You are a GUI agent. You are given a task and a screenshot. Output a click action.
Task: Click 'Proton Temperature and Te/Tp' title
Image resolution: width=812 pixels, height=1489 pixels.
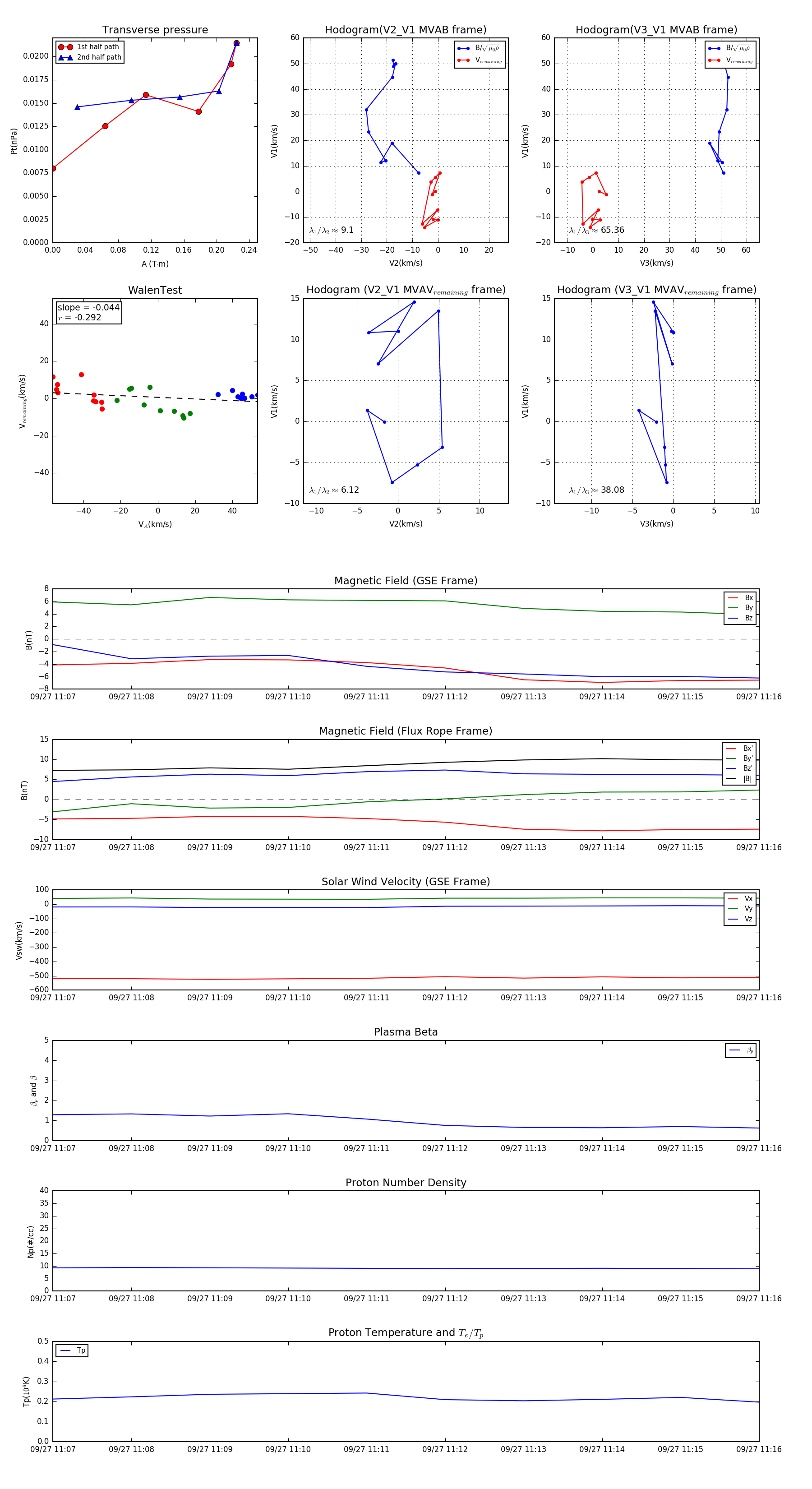tap(406, 1333)
